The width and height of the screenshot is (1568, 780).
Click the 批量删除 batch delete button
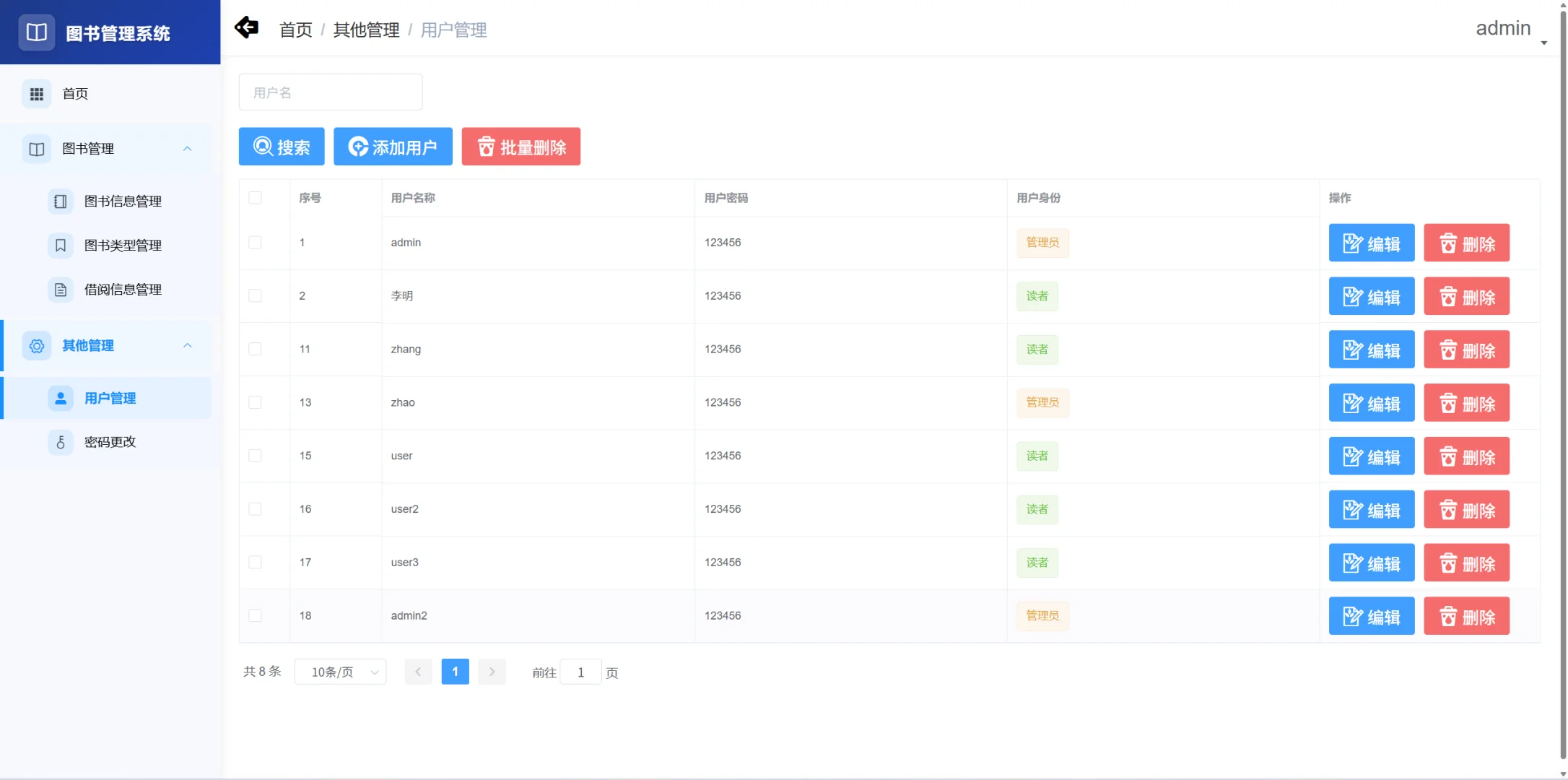[521, 146]
